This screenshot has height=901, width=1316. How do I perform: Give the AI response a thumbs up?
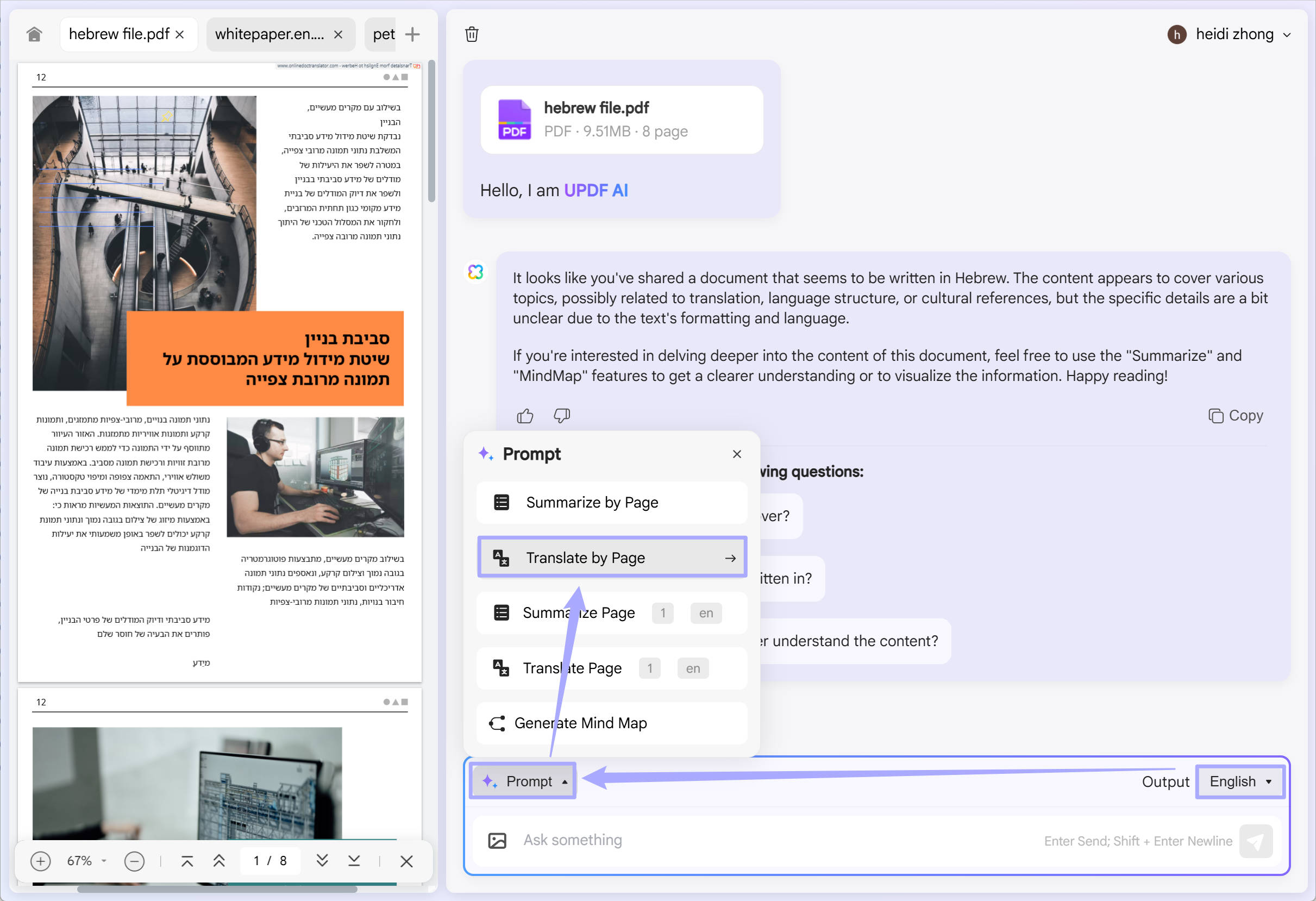pos(524,416)
